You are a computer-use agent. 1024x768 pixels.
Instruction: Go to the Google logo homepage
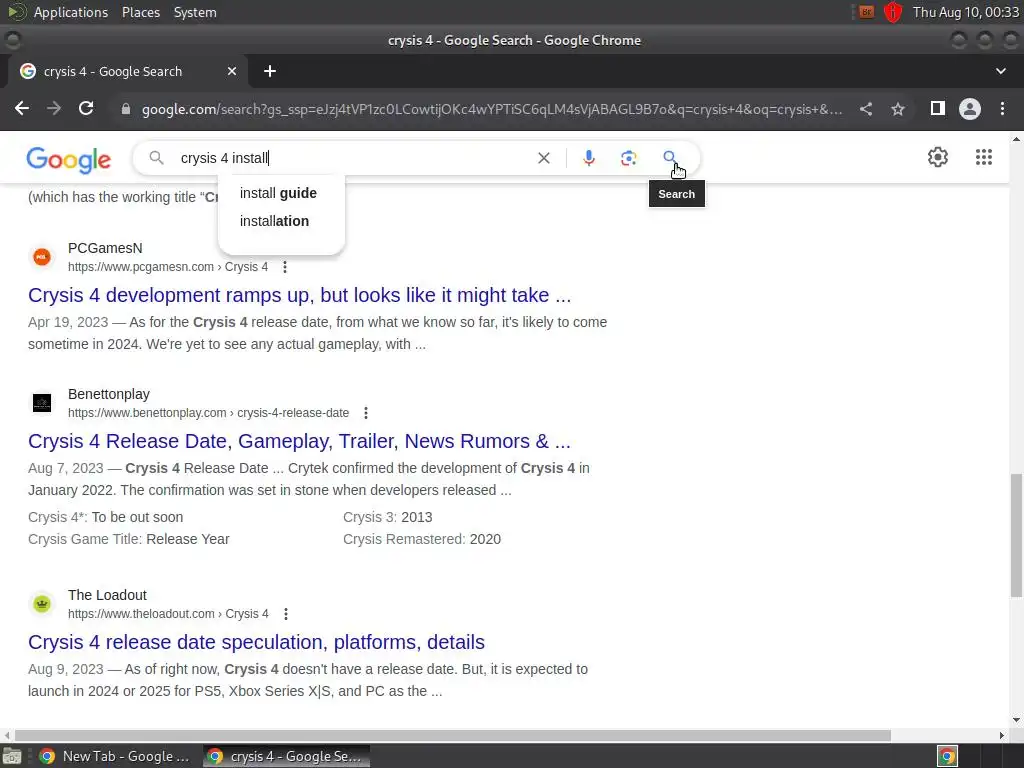tap(69, 159)
